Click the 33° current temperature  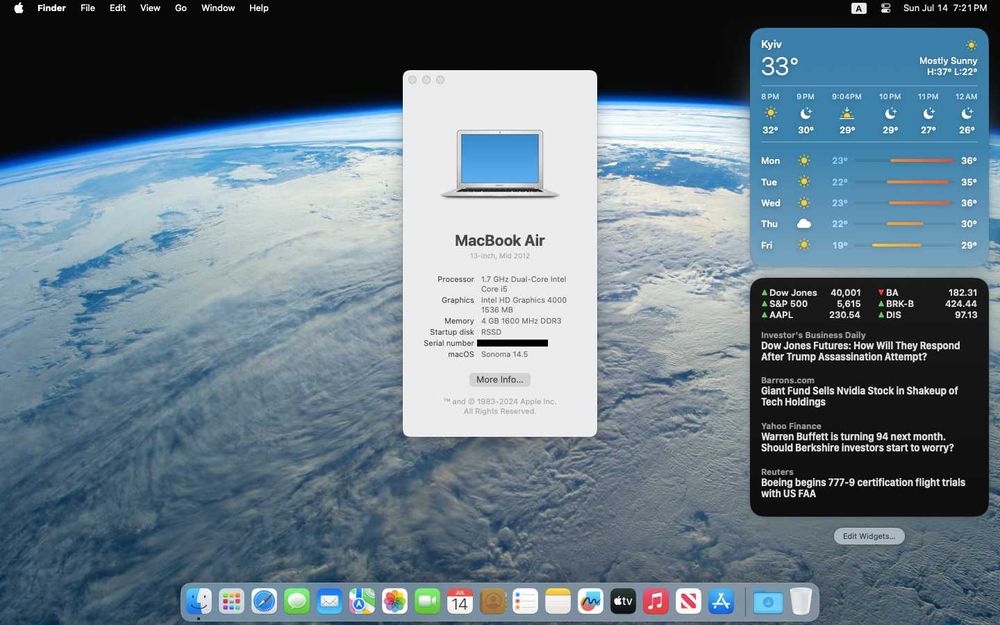point(779,66)
